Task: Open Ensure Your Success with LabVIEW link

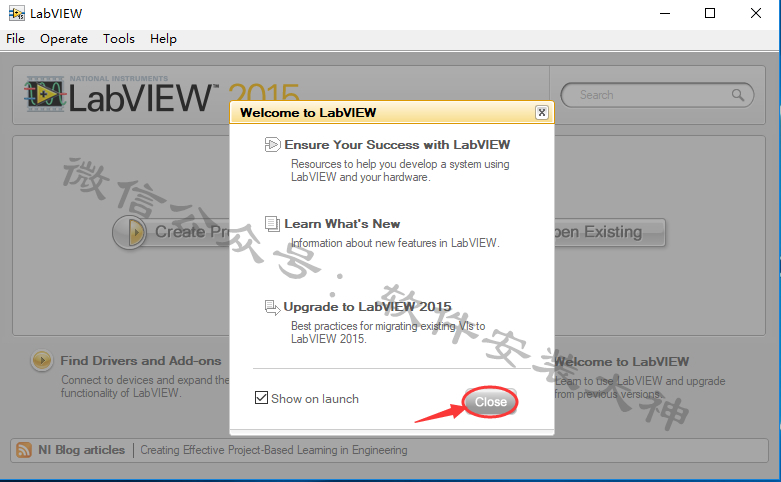Action: pos(397,145)
